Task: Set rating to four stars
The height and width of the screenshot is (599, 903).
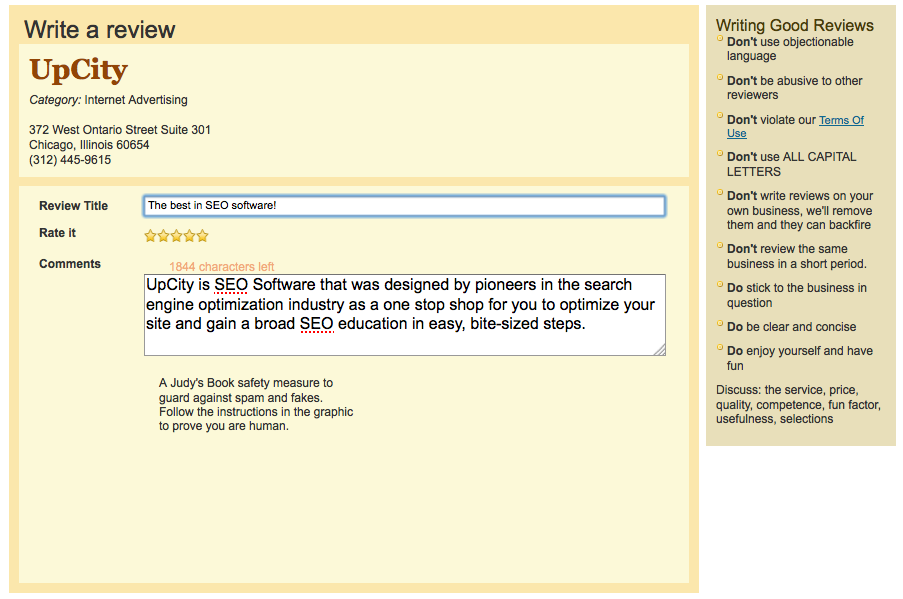Action: tap(189, 236)
